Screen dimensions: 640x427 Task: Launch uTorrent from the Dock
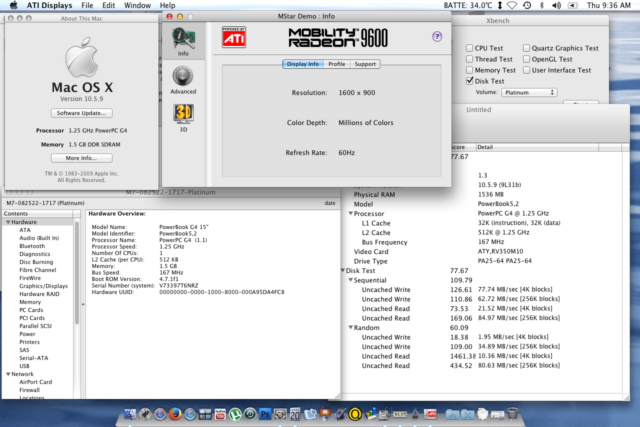coord(235,414)
